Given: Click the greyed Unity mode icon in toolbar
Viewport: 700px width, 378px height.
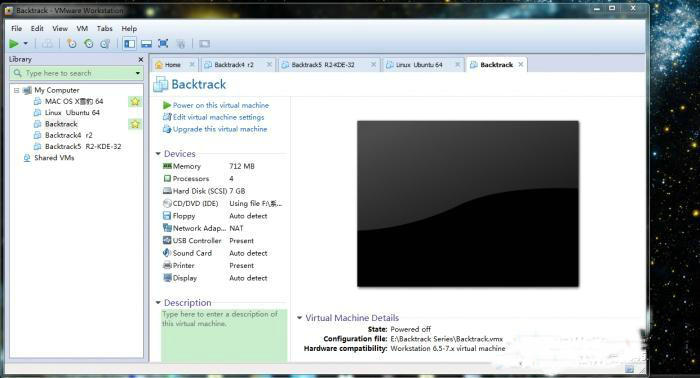Looking at the screenshot, I should 180,44.
